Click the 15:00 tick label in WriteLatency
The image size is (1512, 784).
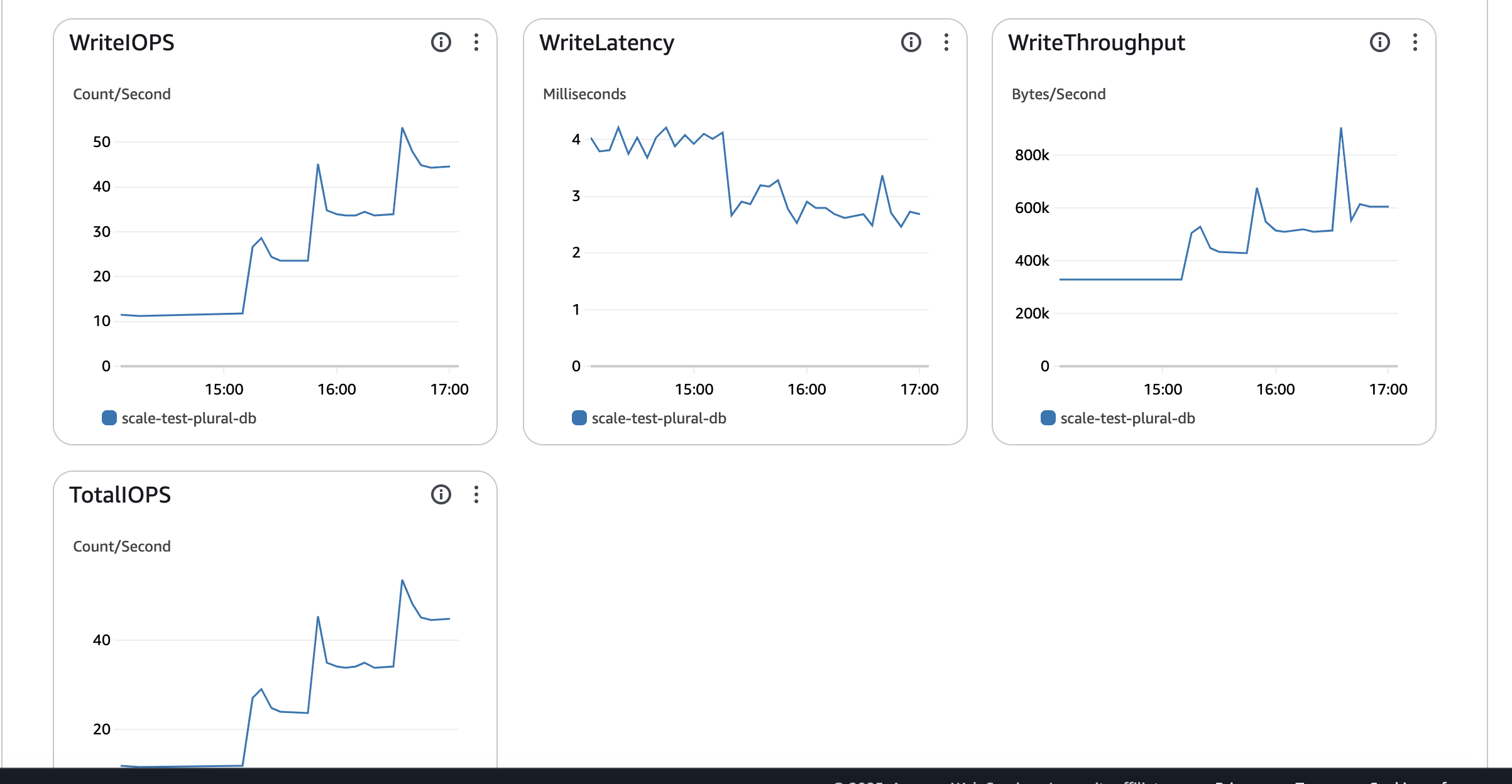point(694,389)
